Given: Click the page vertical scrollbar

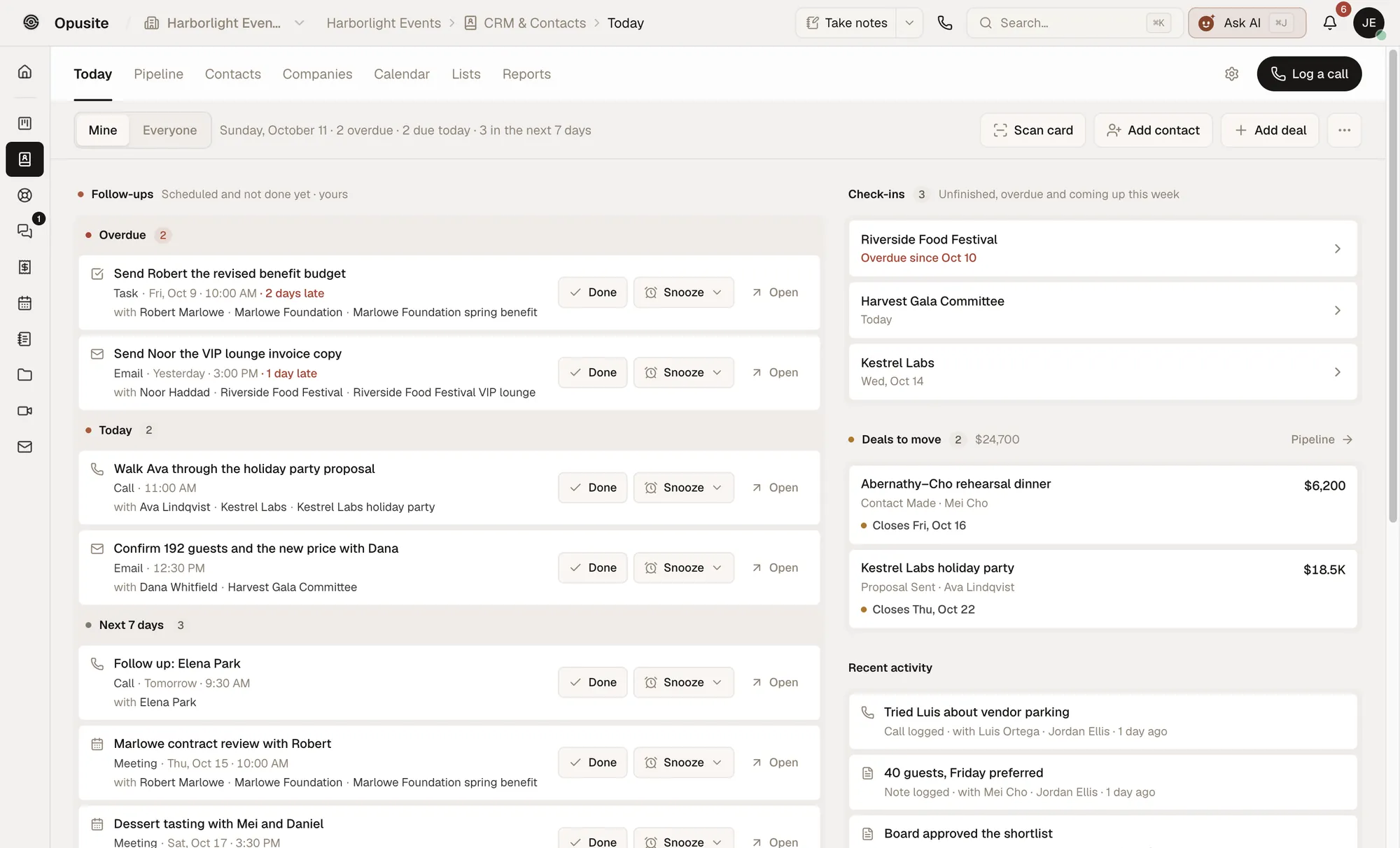Looking at the screenshot, I should (x=1392, y=287).
